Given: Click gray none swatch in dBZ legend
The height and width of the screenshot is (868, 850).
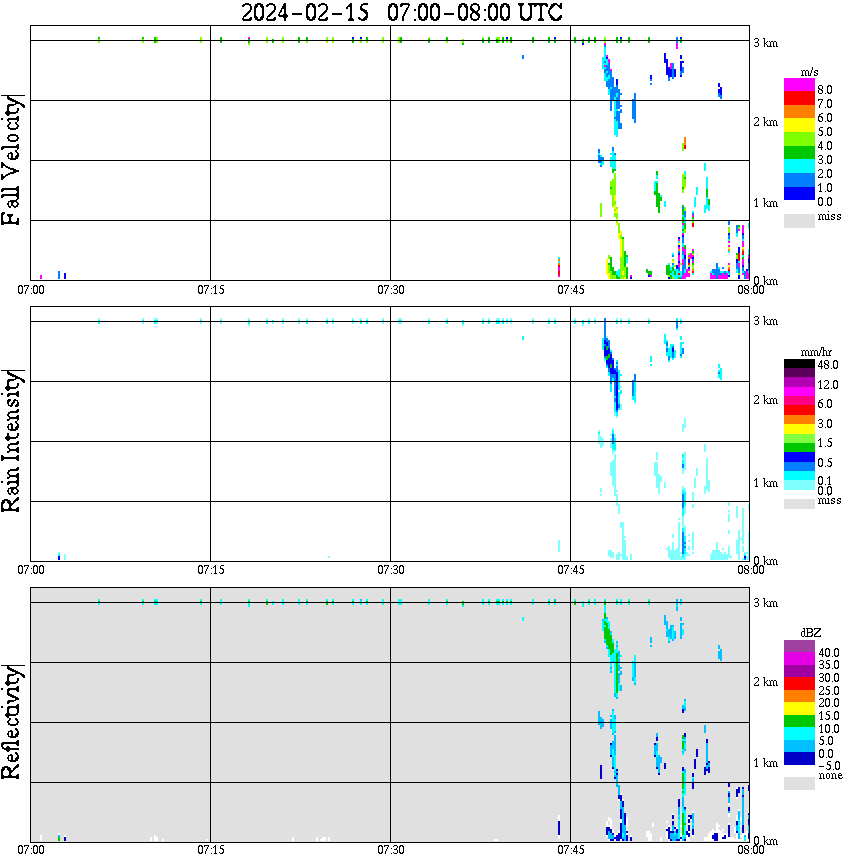Looking at the screenshot, I should click(x=799, y=783).
